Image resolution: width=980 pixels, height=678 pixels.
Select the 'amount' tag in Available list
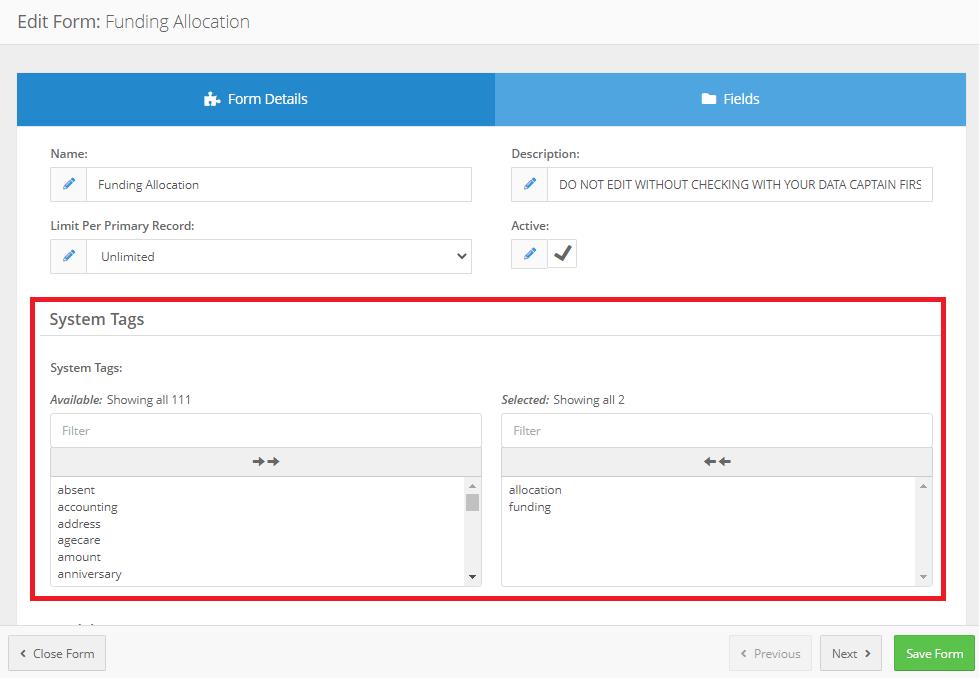pos(79,557)
